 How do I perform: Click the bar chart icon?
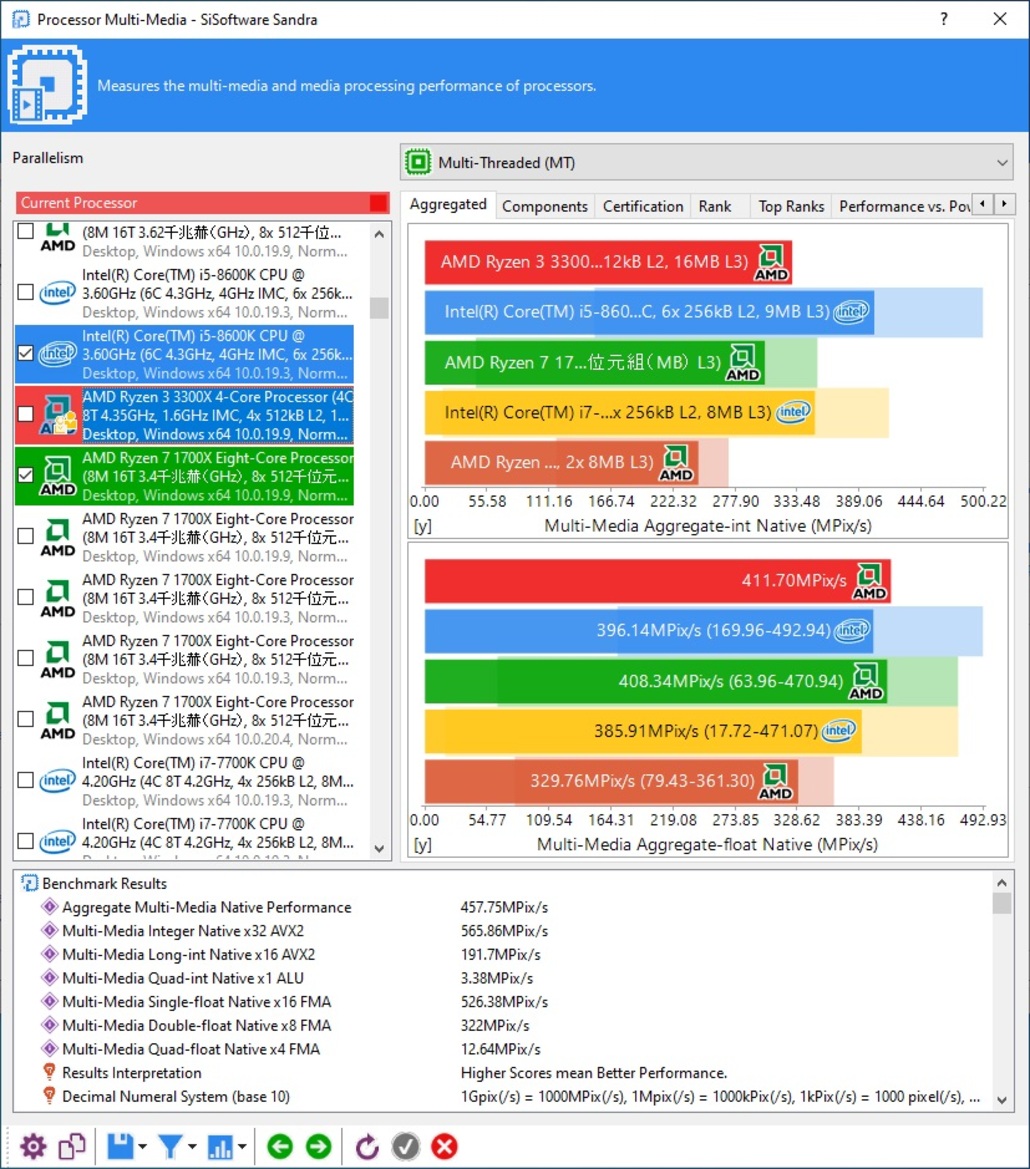[x=220, y=1147]
